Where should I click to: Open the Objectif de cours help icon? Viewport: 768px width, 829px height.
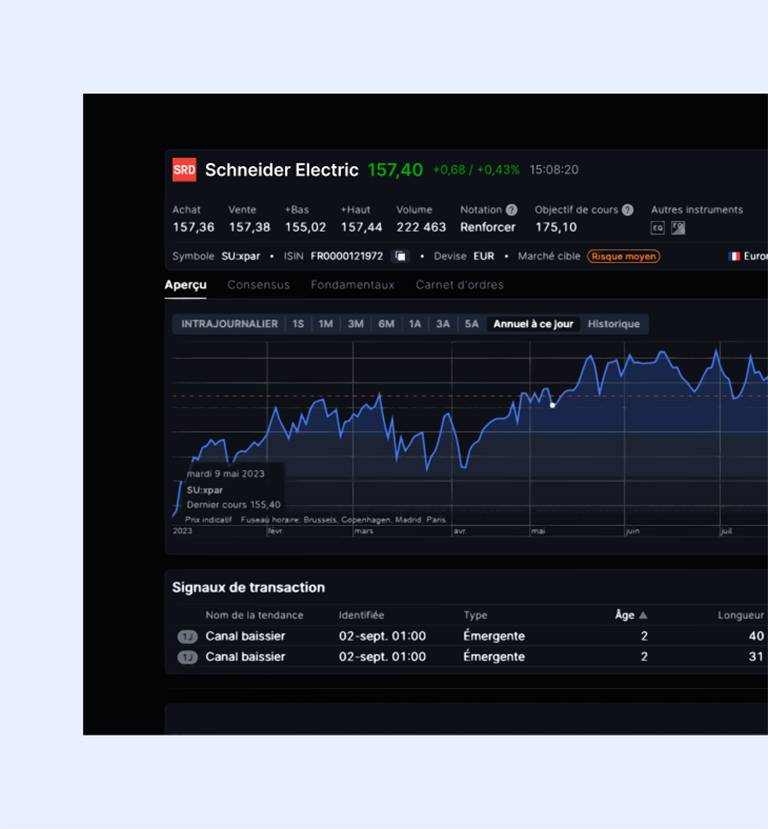[x=627, y=210]
